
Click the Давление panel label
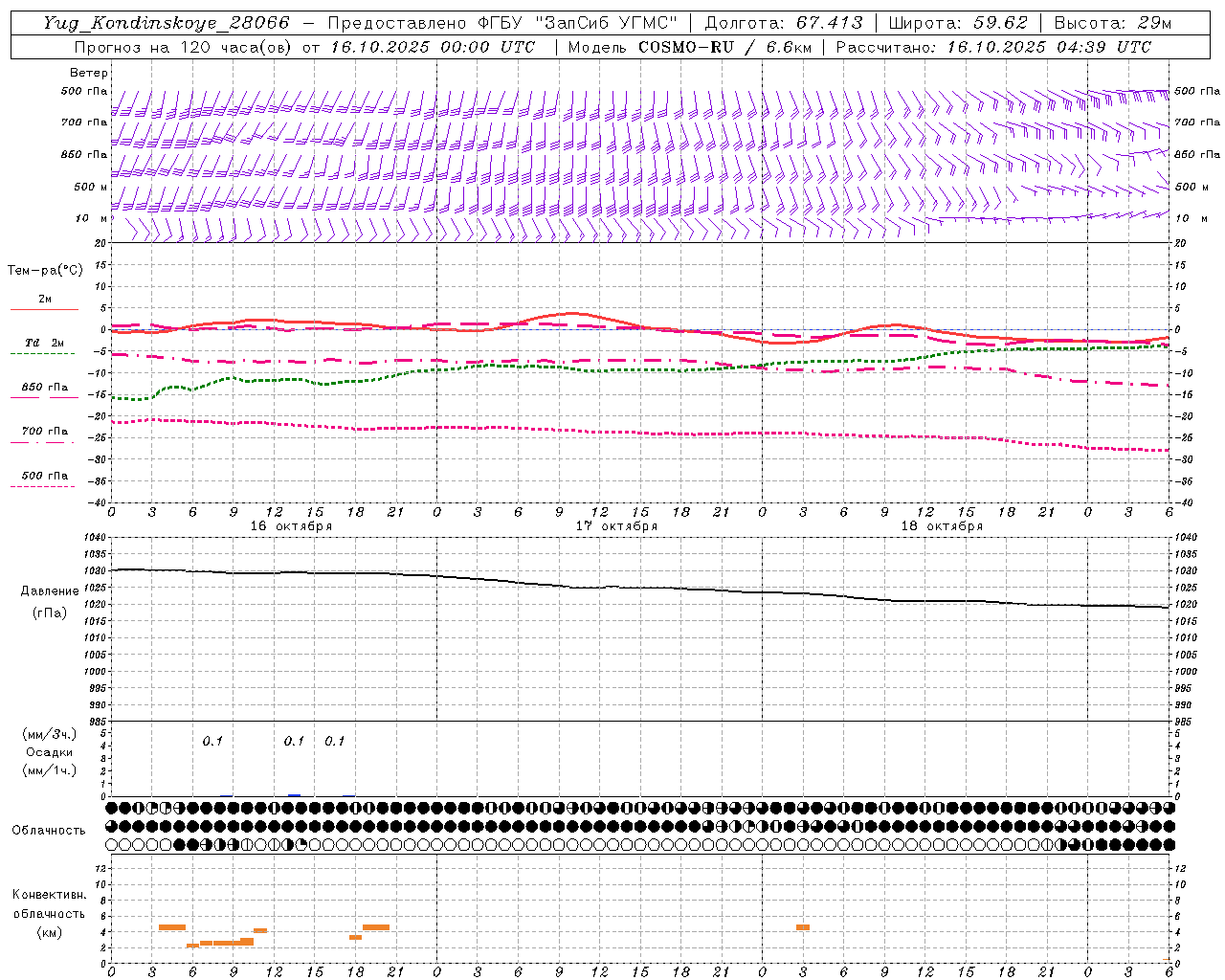(50, 591)
